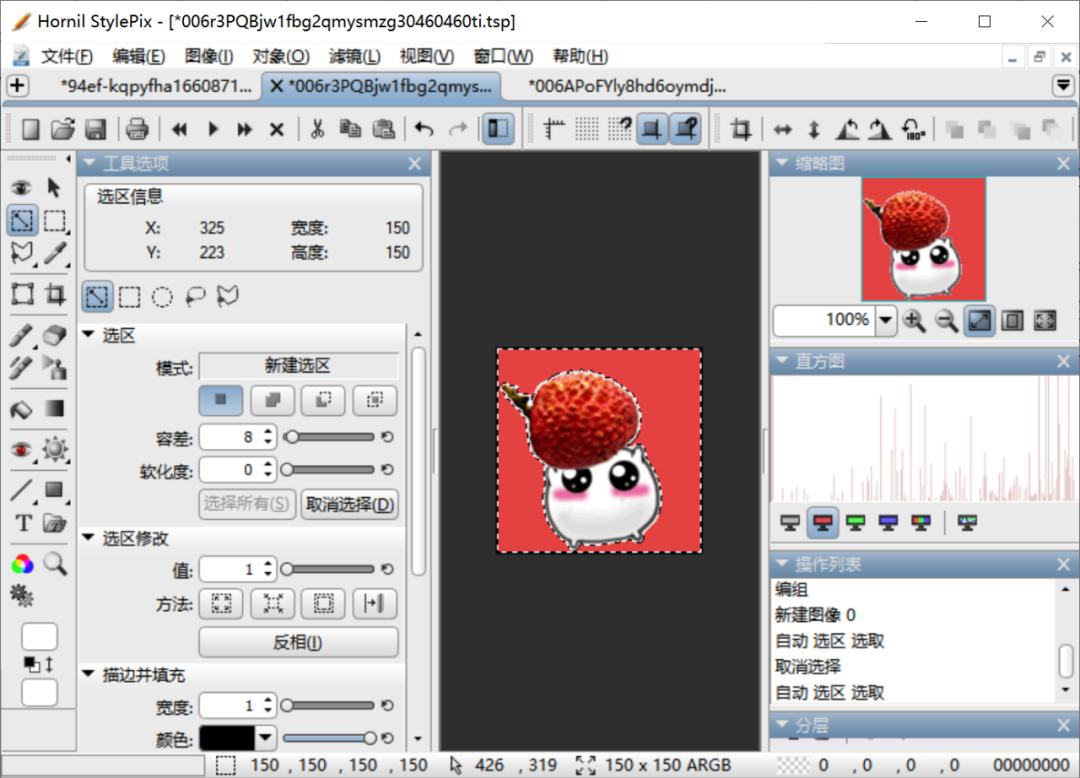
Task: Open the 滤镜 menu
Action: click(x=354, y=56)
